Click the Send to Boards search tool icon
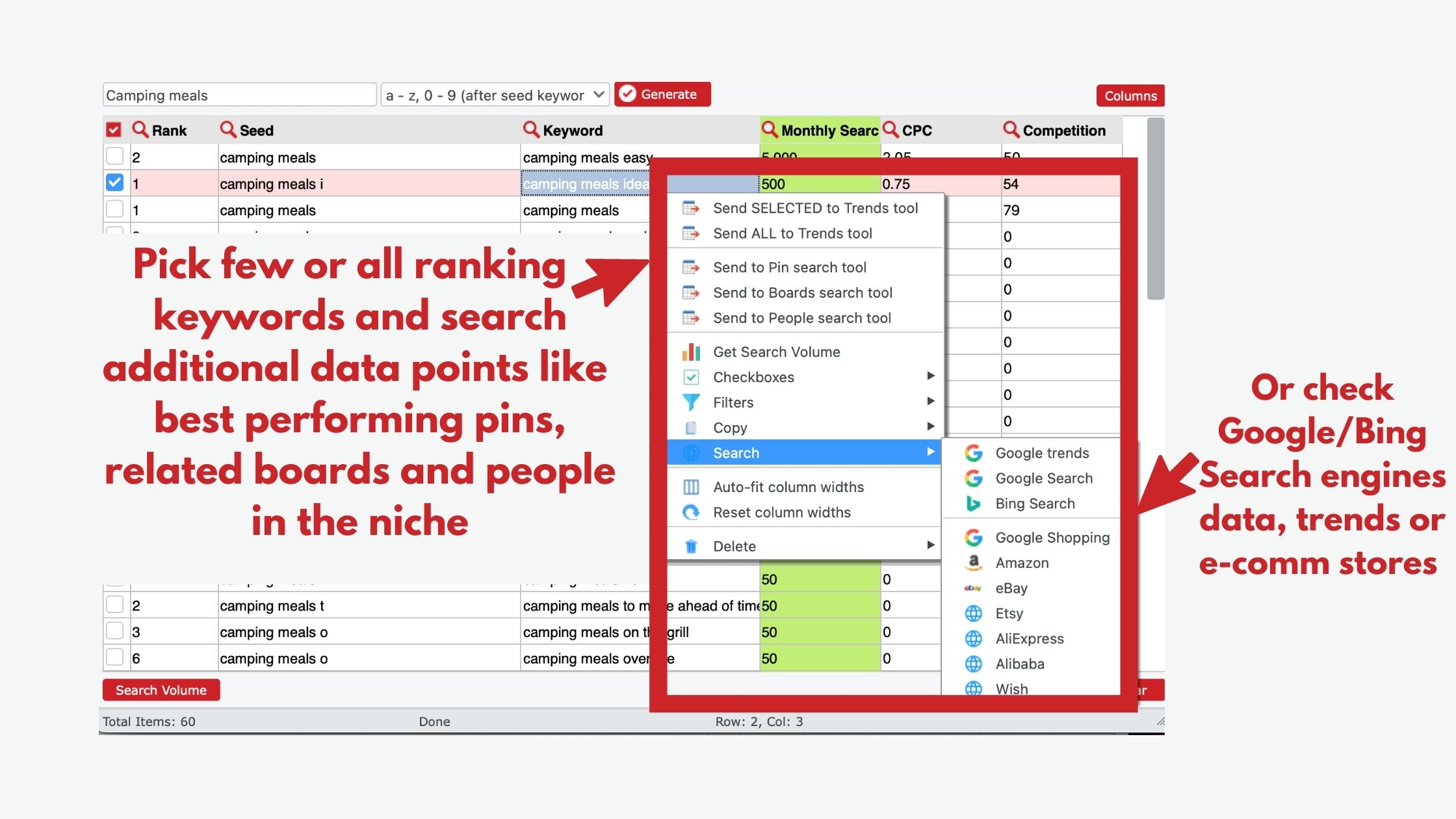 691,292
